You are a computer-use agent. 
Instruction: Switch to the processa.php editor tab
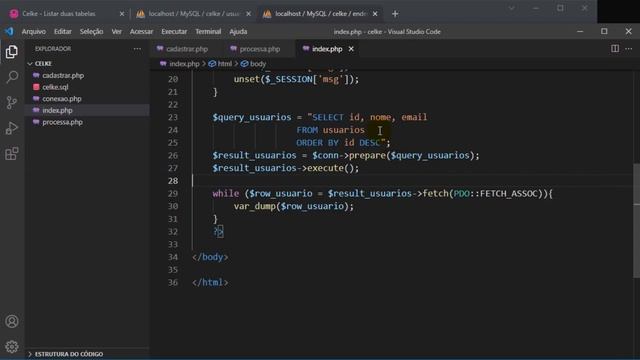pyautogui.click(x=260, y=49)
